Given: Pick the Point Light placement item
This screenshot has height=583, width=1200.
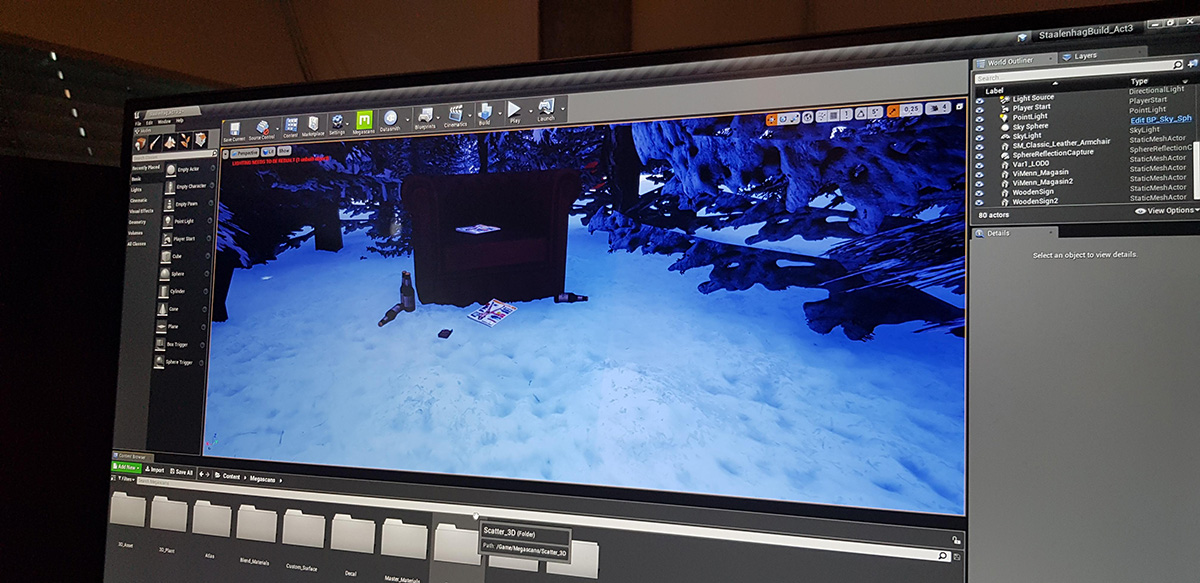Looking at the screenshot, I should [169, 221].
